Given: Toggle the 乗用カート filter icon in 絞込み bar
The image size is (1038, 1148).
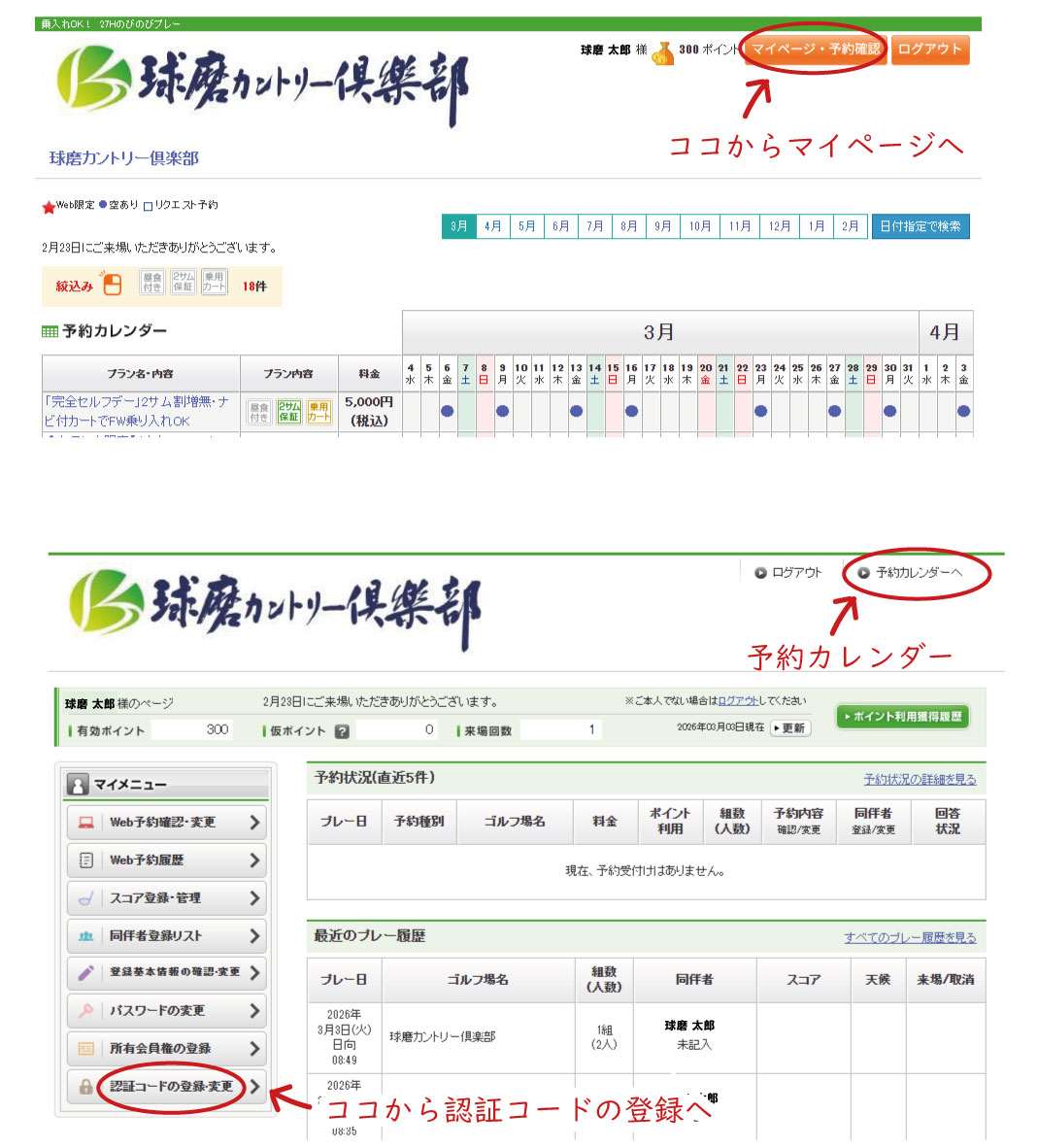Looking at the screenshot, I should [214, 283].
